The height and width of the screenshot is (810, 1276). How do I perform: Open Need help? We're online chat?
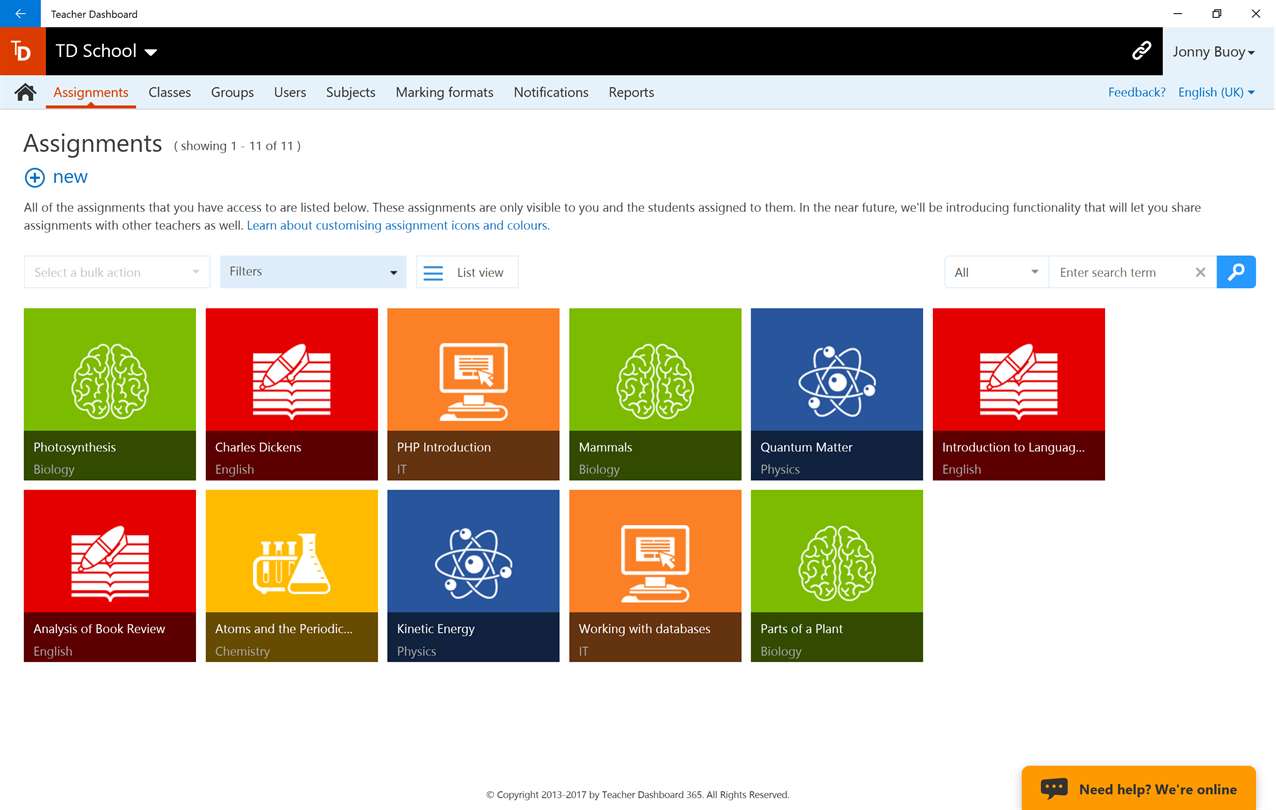click(x=1139, y=788)
